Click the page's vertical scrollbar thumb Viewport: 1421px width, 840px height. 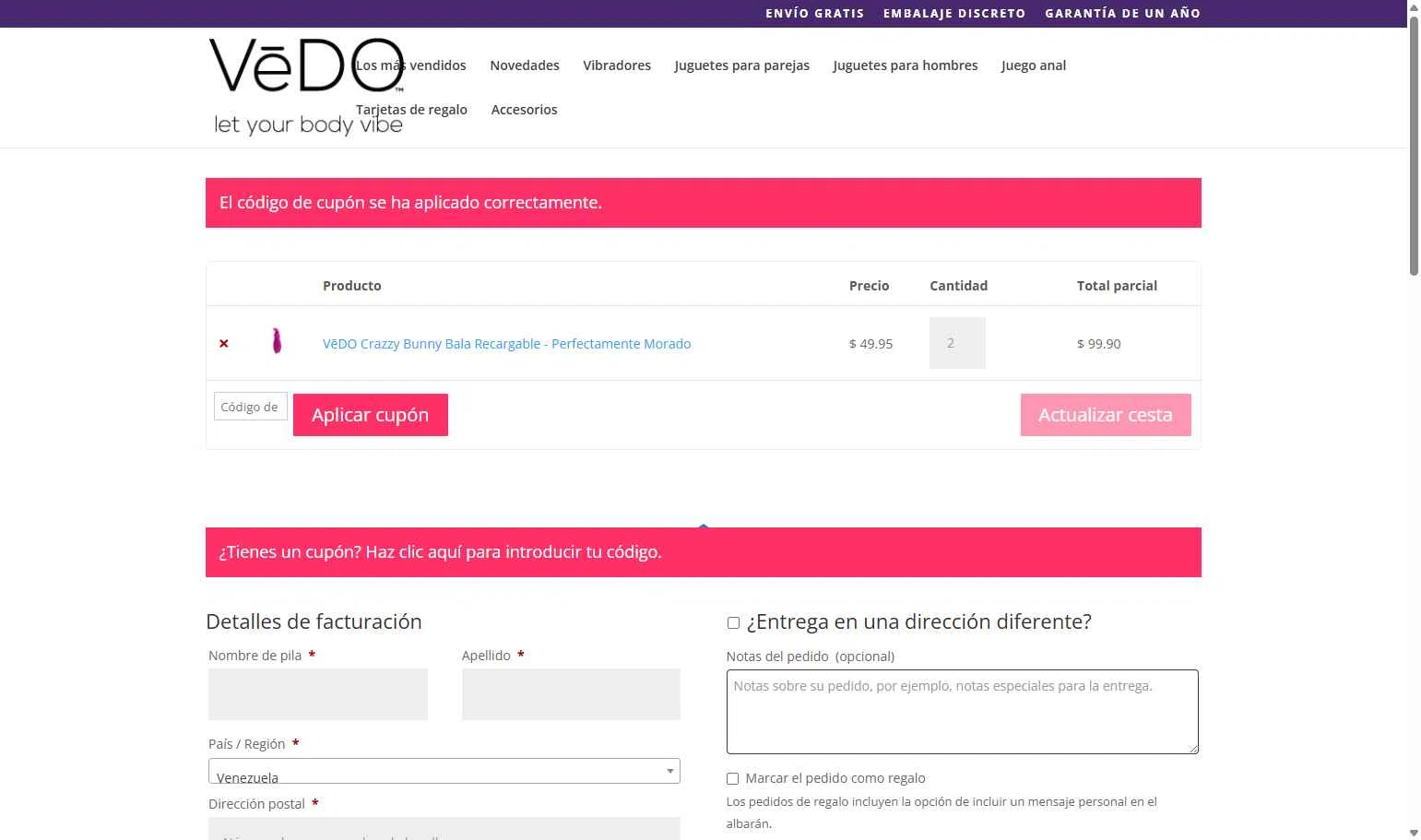coord(1414,148)
